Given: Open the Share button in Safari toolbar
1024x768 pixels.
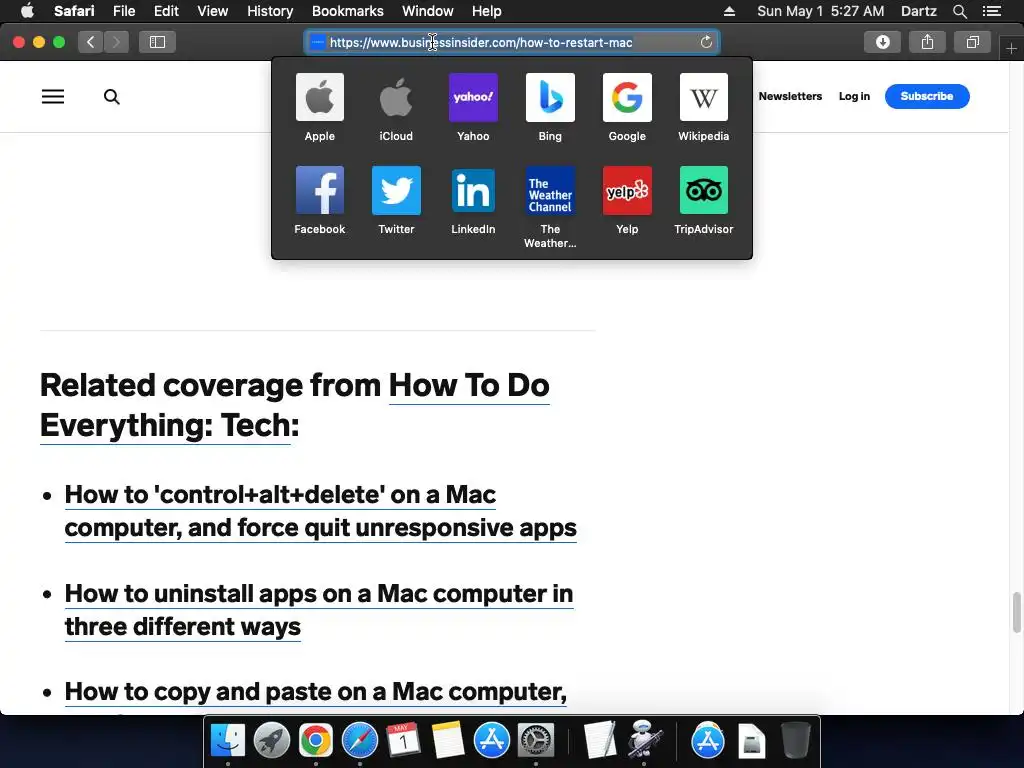Looking at the screenshot, I should pyautogui.click(x=927, y=42).
